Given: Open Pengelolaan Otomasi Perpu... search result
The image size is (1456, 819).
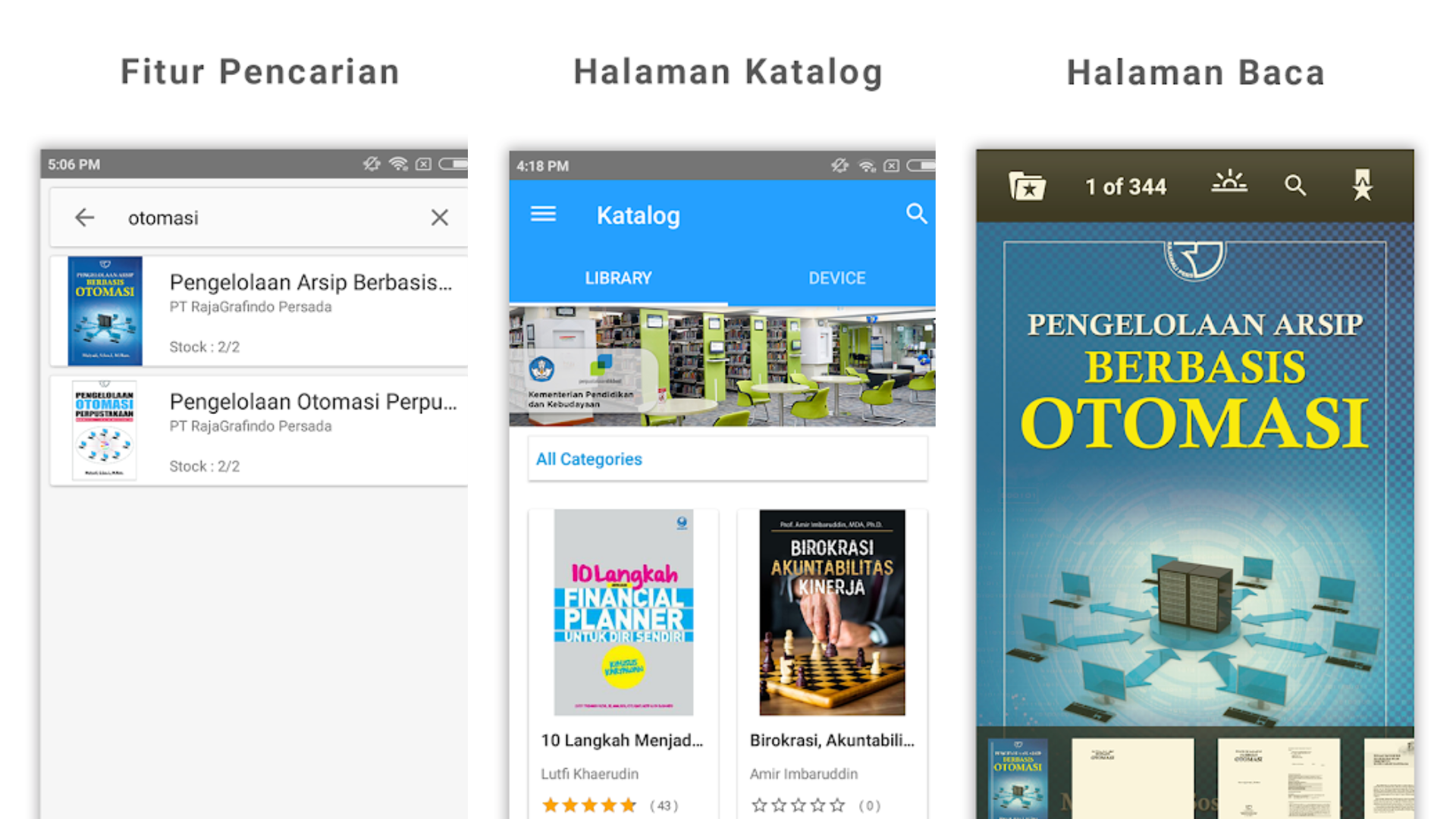Looking at the screenshot, I should click(259, 431).
